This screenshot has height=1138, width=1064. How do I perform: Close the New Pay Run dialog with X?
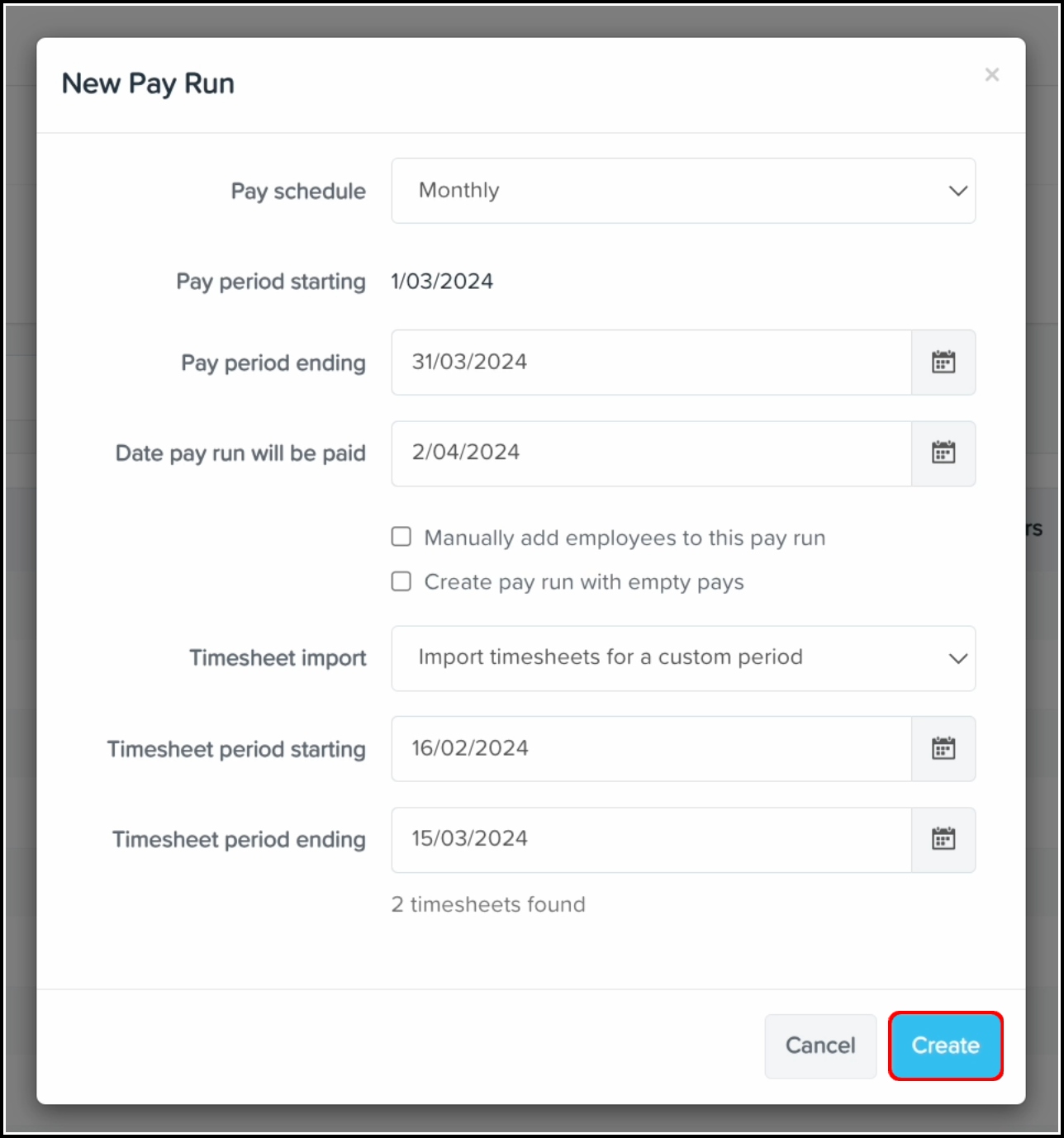coord(992,75)
